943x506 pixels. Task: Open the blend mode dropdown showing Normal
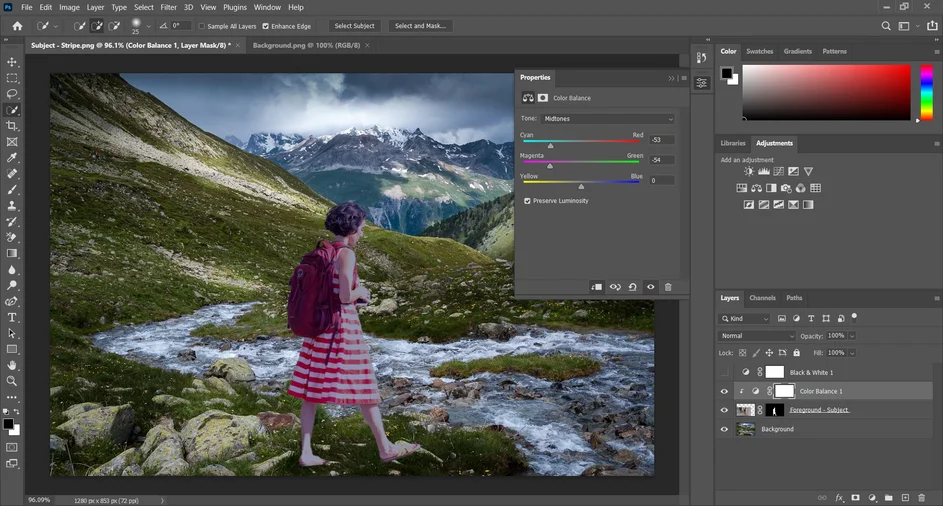[x=757, y=336]
